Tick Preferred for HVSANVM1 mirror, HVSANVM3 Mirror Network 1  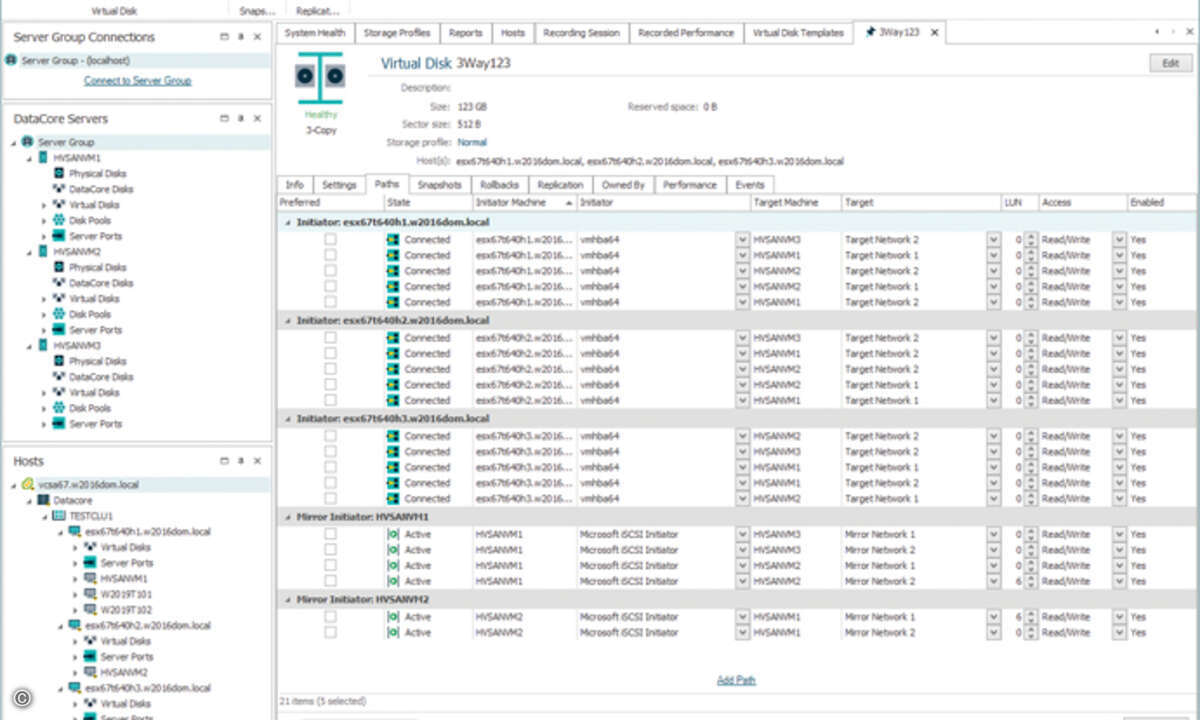pyautogui.click(x=330, y=534)
